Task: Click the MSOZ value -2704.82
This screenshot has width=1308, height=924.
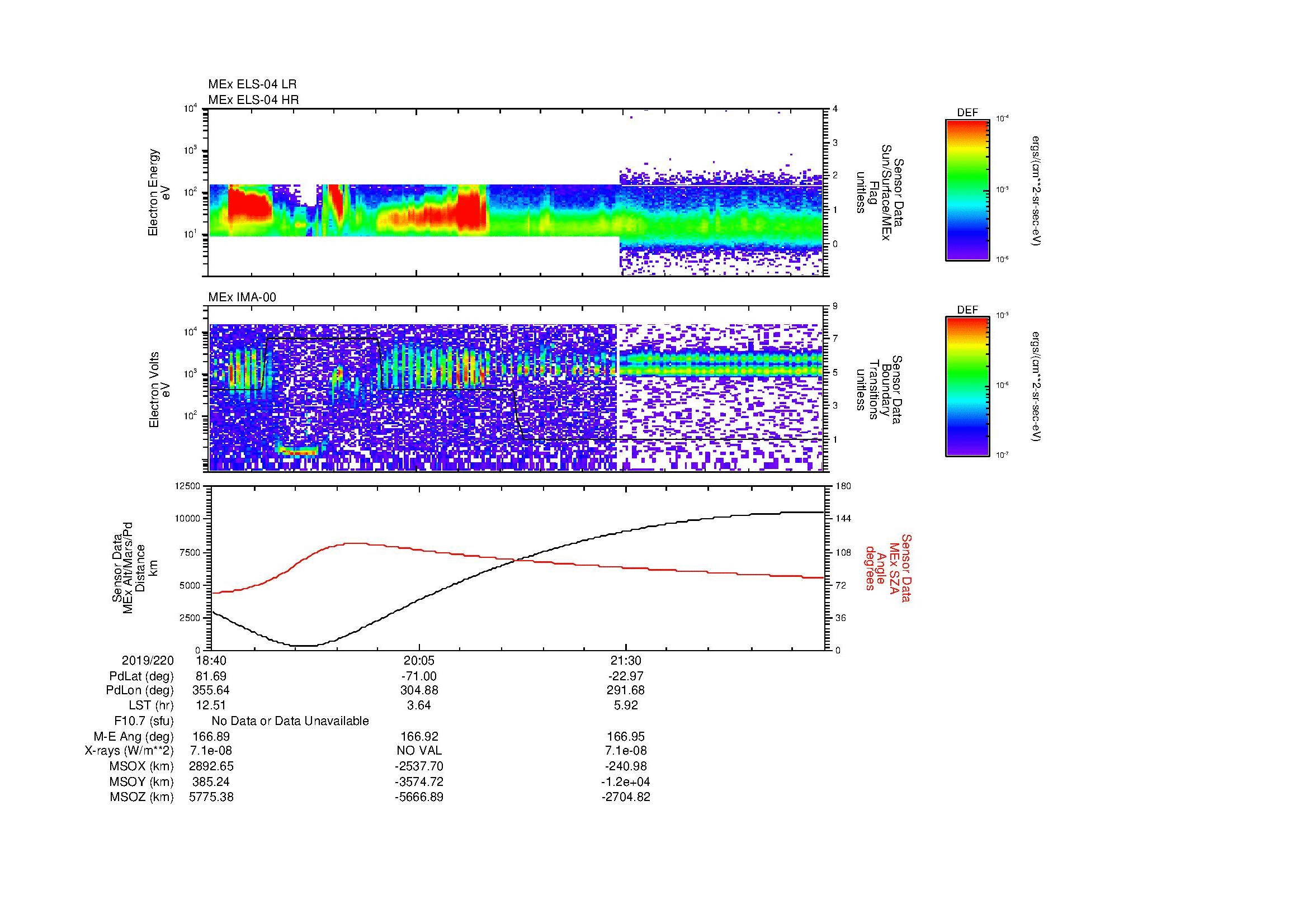Action: (x=626, y=797)
